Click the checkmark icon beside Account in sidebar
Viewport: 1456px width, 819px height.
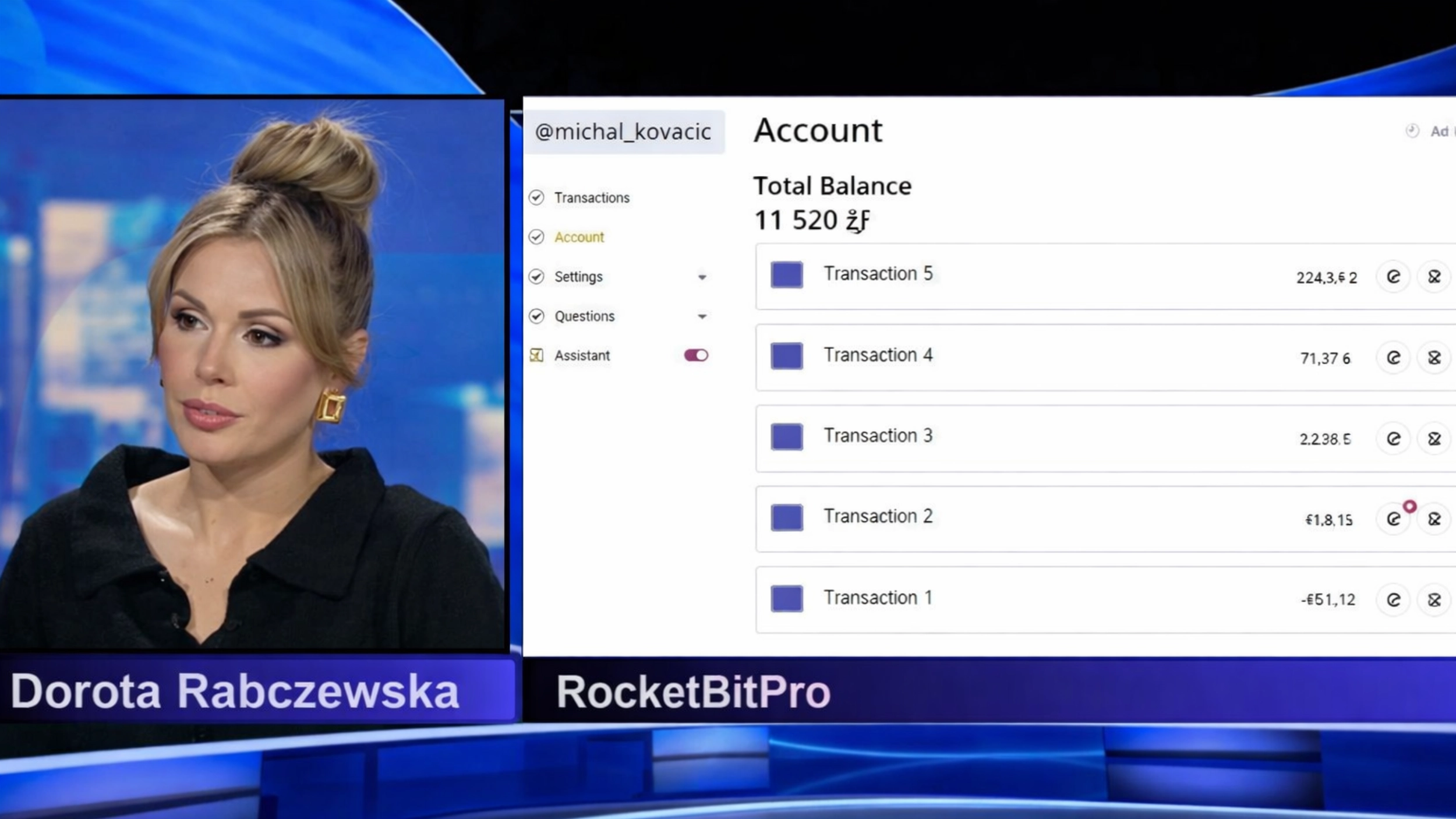tap(536, 237)
